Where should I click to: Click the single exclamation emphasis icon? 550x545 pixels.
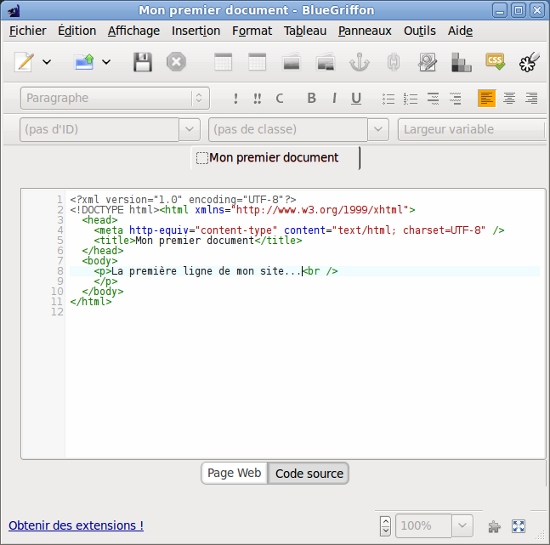[x=235, y=99]
